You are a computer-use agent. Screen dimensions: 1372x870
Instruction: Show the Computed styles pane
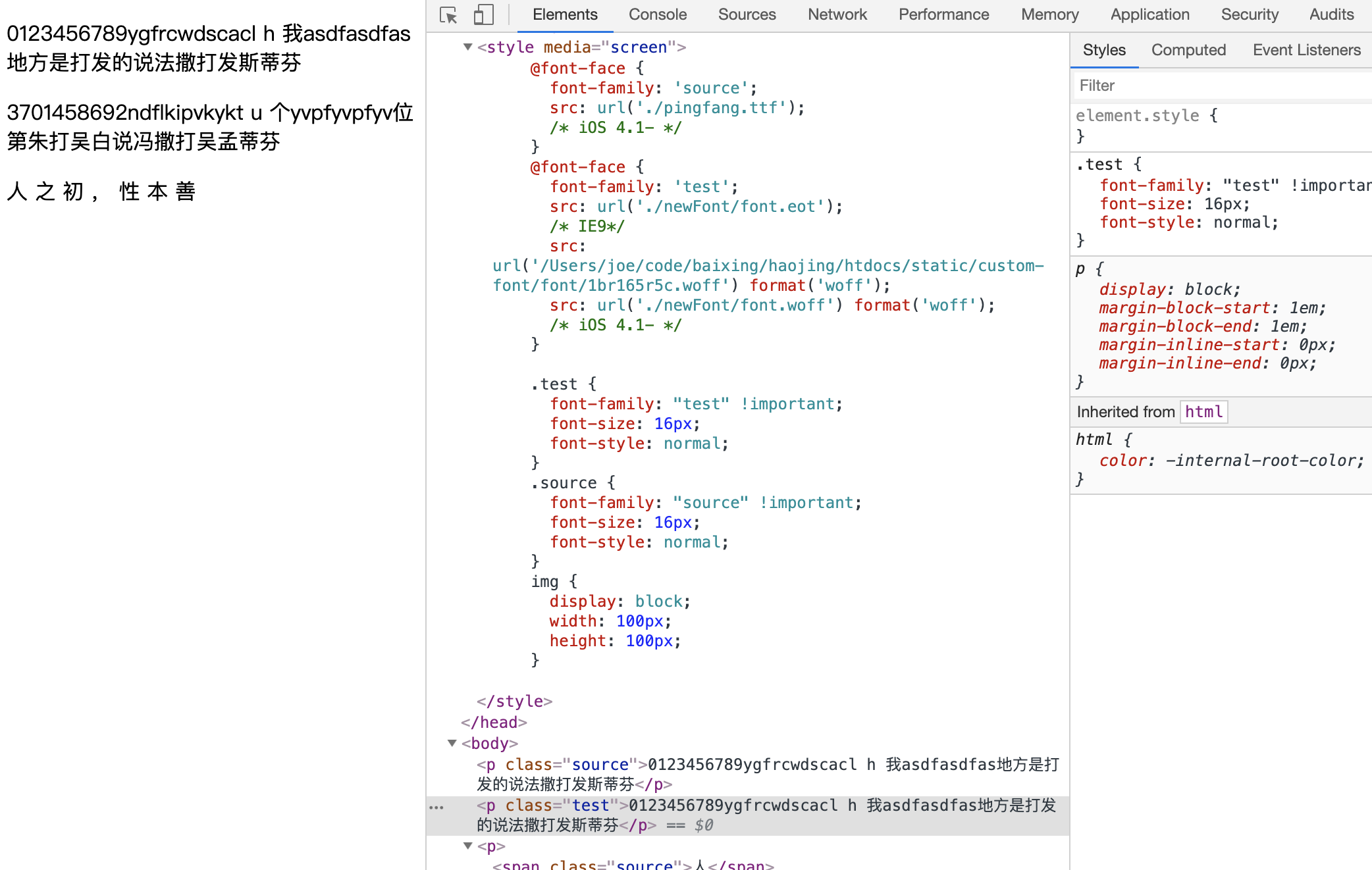coord(1188,50)
